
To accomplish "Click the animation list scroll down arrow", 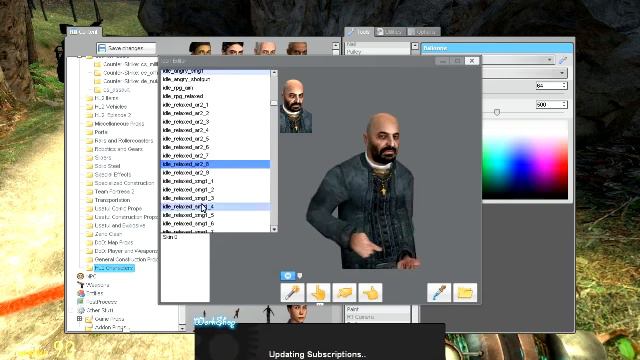I will coord(274,229).
